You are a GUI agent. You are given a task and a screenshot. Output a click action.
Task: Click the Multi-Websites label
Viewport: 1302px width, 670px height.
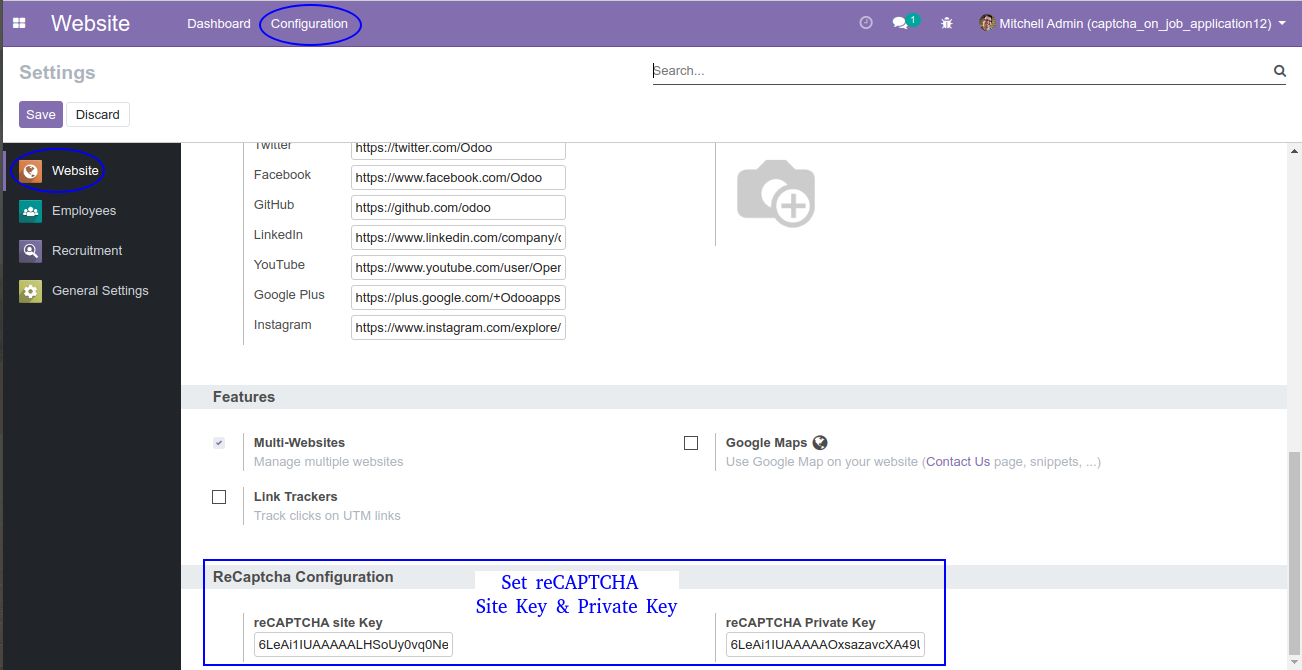pos(299,442)
